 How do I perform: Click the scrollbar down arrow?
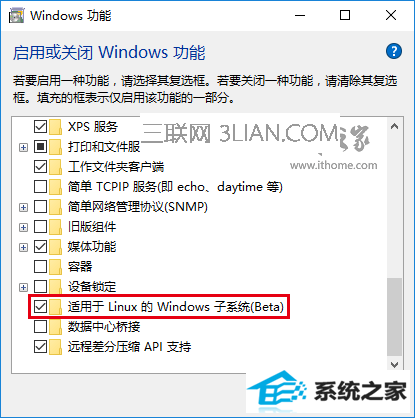(x=395, y=364)
